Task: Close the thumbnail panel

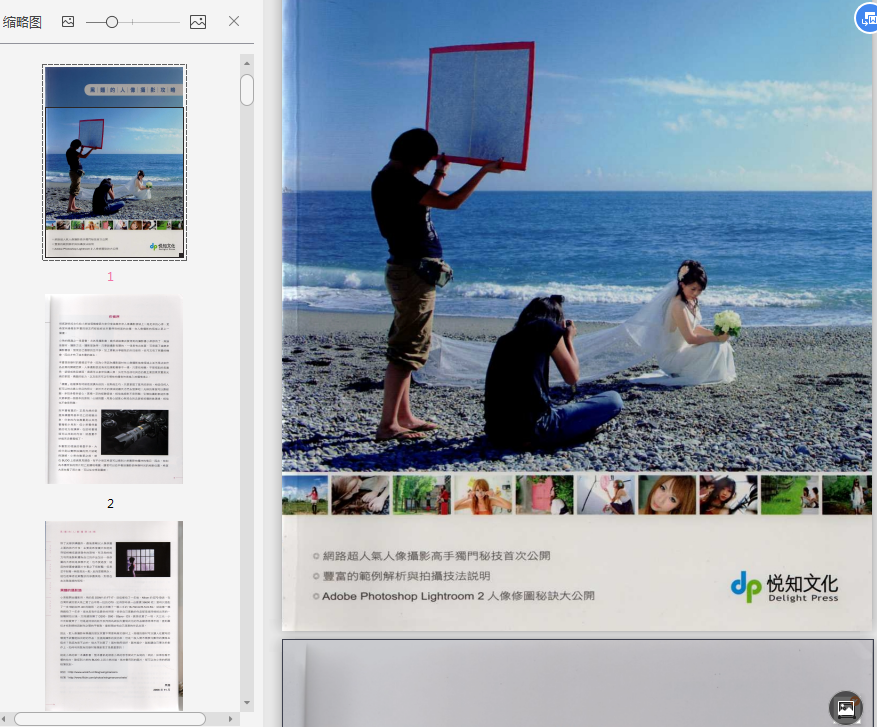Action: pyautogui.click(x=234, y=21)
